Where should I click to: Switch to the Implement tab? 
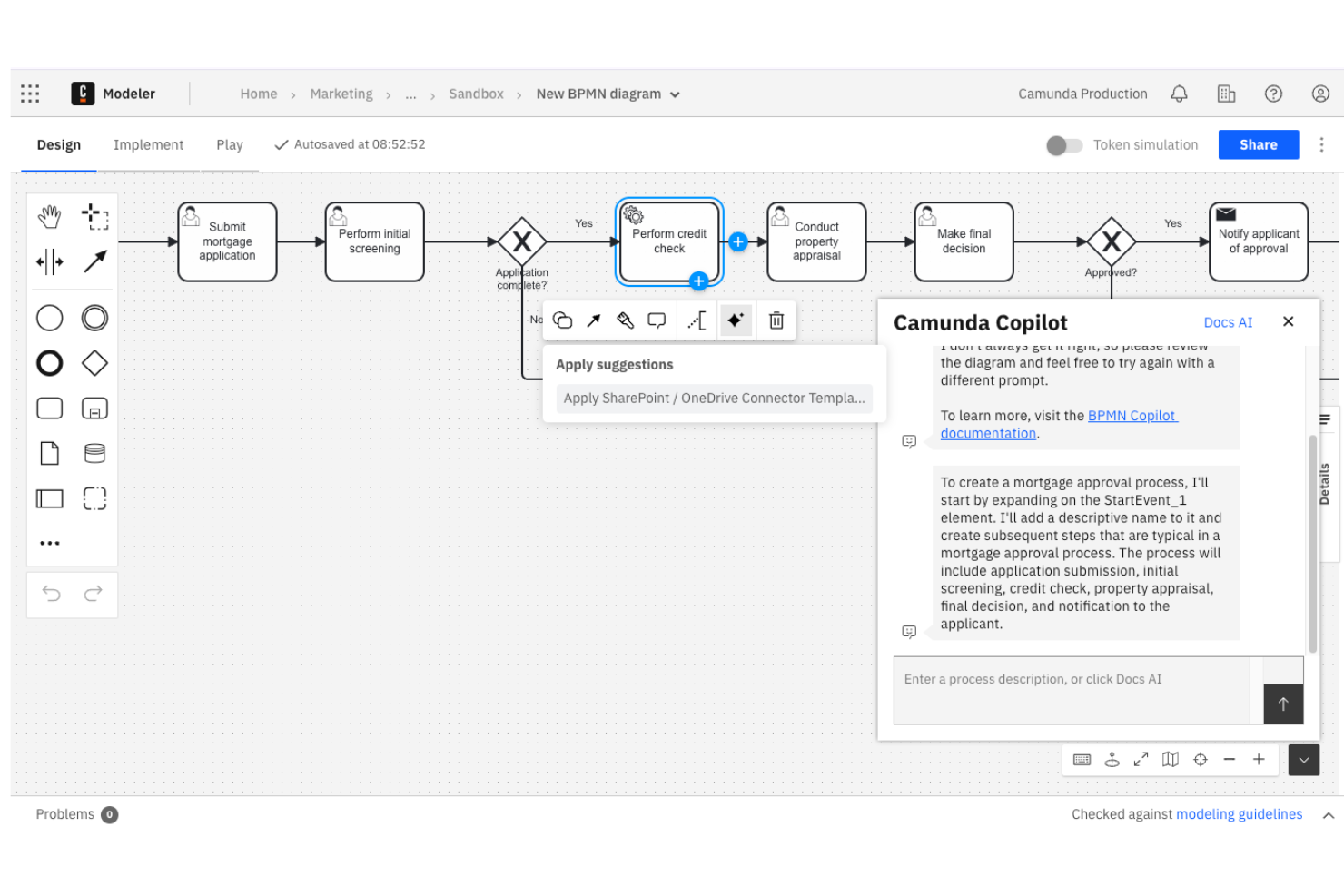(149, 145)
